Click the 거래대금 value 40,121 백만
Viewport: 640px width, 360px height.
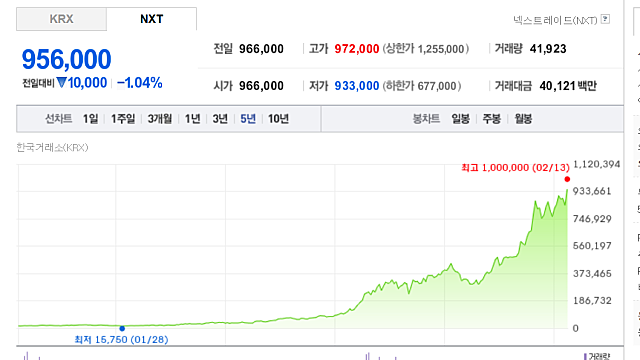[x=568, y=86]
